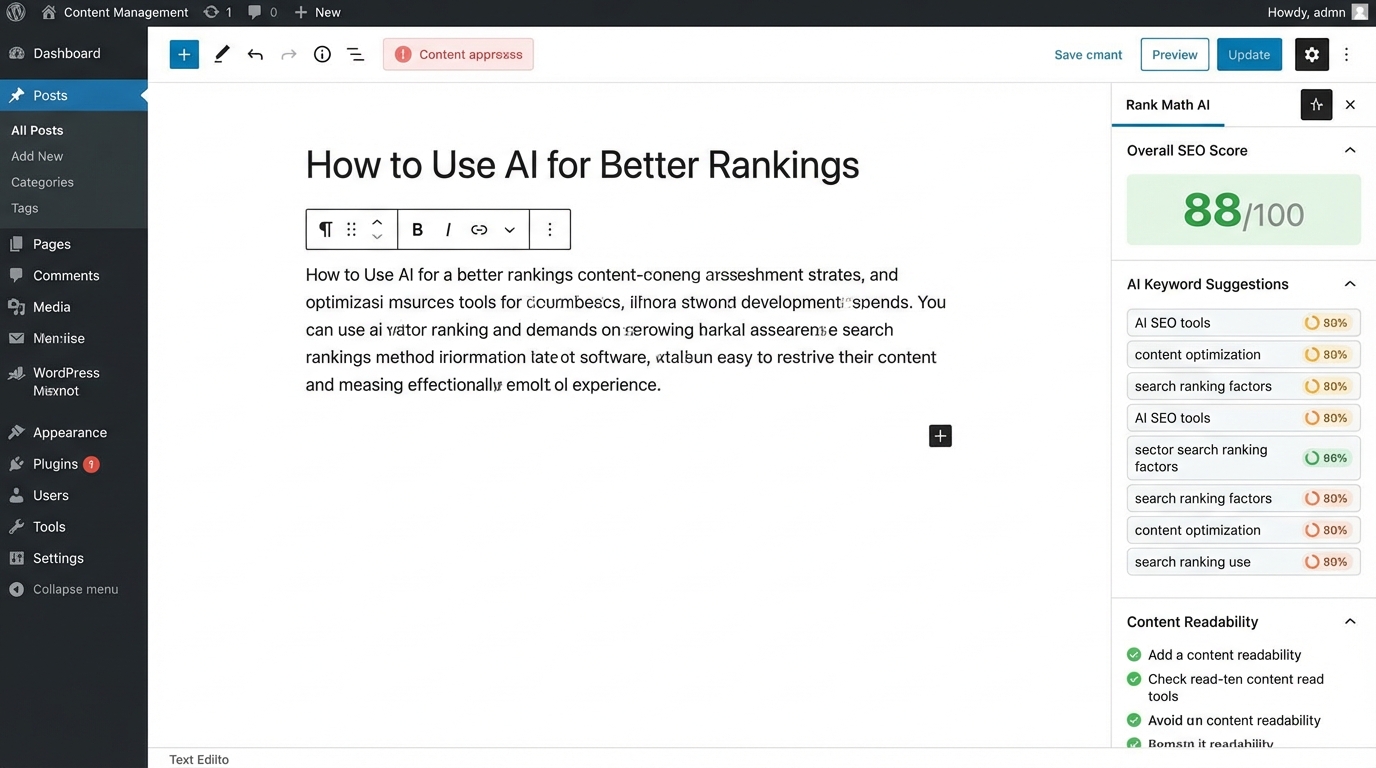Click the Undo arrow in toolbar

point(255,55)
